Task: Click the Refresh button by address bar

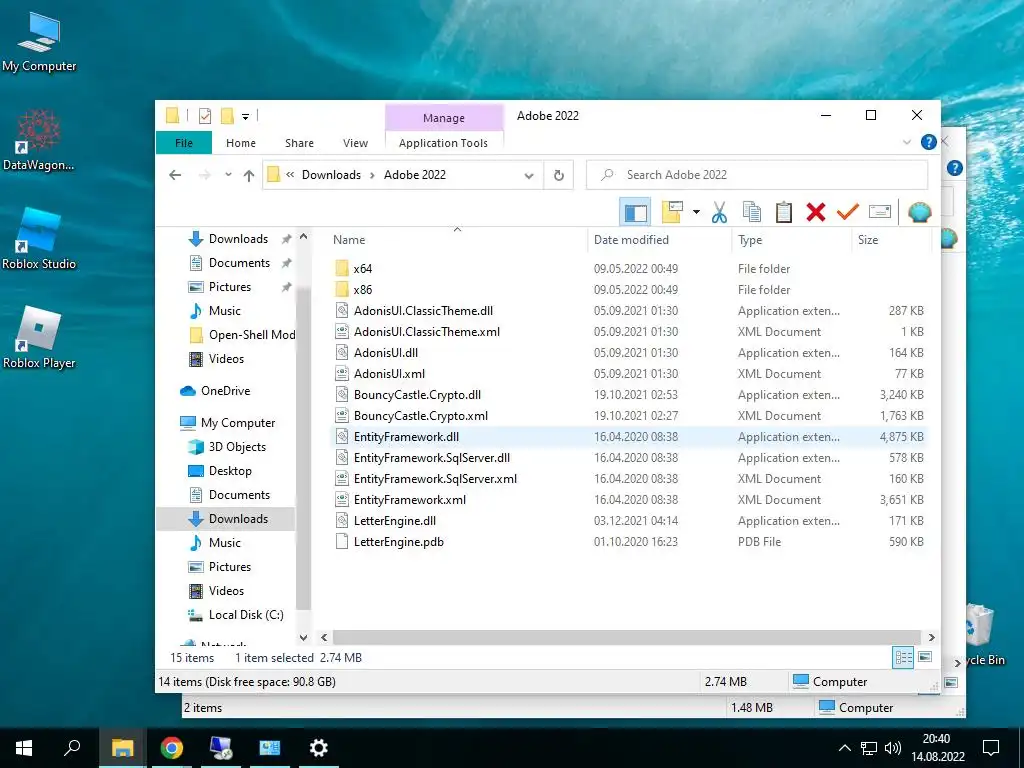Action: tap(559, 175)
